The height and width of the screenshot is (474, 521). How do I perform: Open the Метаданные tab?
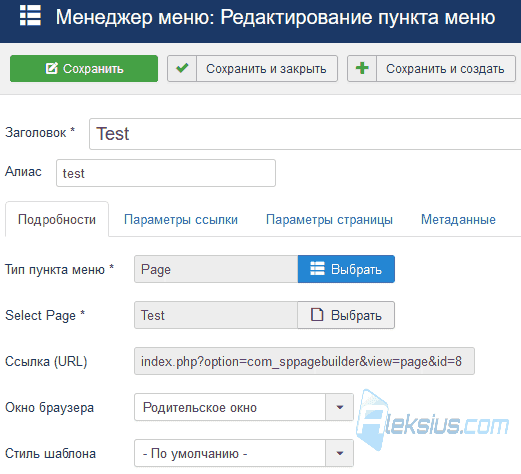tap(458, 219)
